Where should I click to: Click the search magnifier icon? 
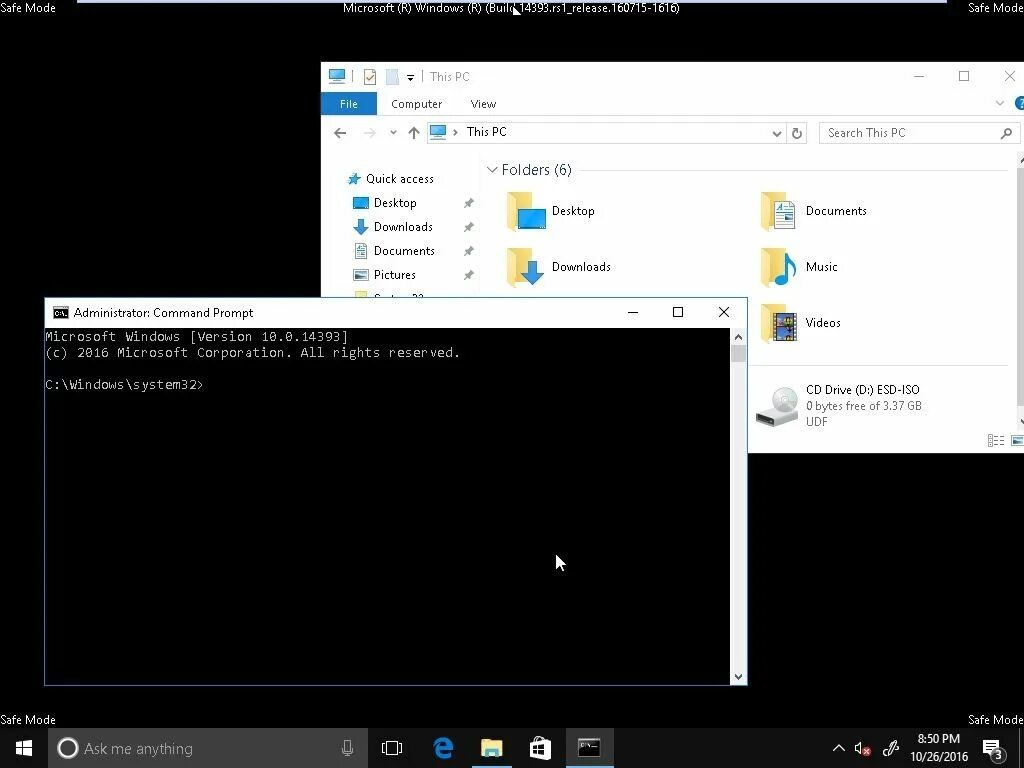point(1006,133)
